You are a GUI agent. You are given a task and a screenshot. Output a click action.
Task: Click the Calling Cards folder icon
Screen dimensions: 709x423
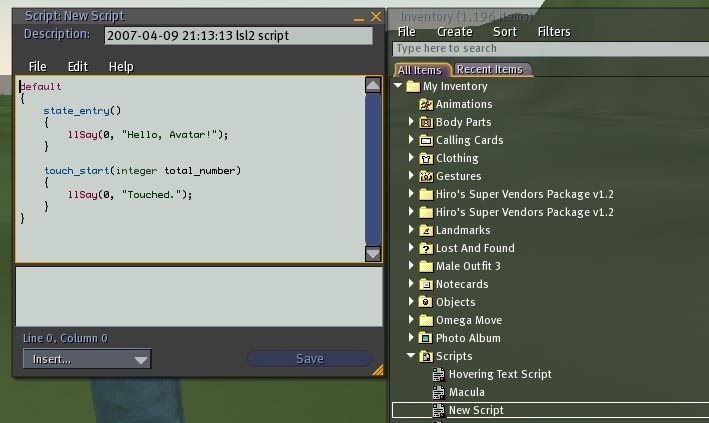(x=426, y=141)
